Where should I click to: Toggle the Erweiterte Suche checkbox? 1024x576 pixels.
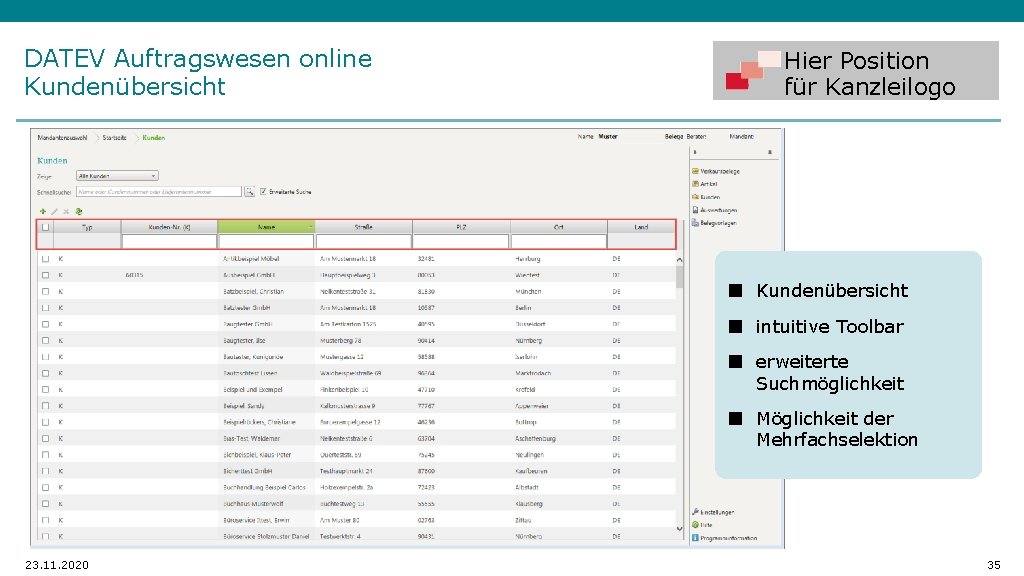click(x=263, y=192)
